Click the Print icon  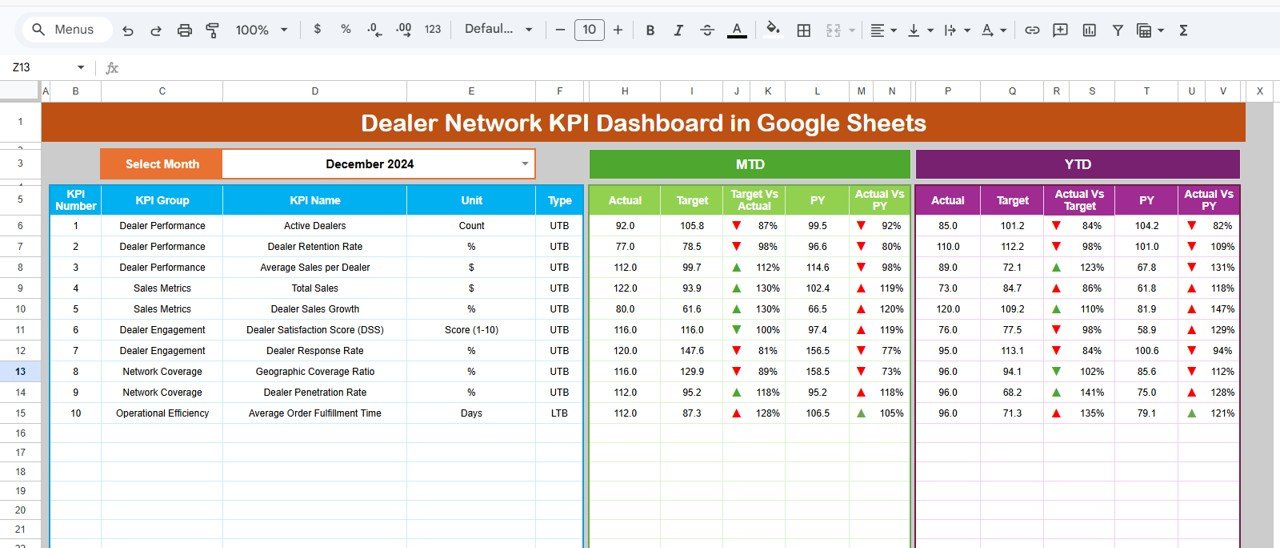tap(184, 30)
